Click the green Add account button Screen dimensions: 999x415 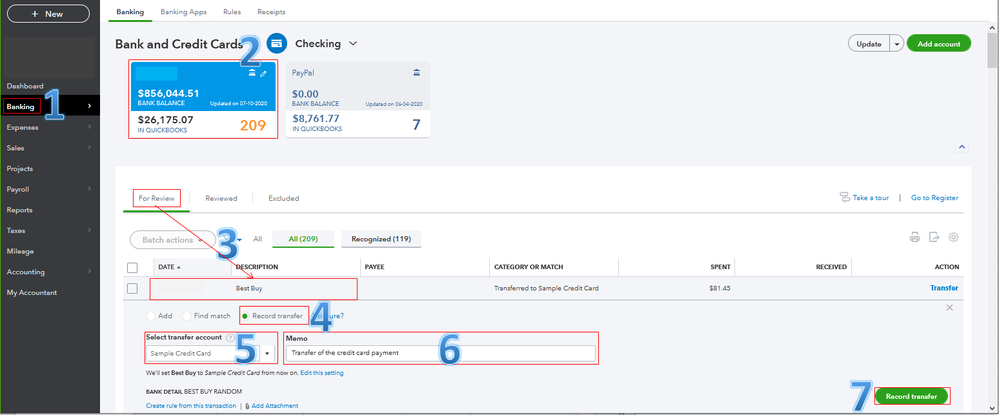(x=938, y=44)
